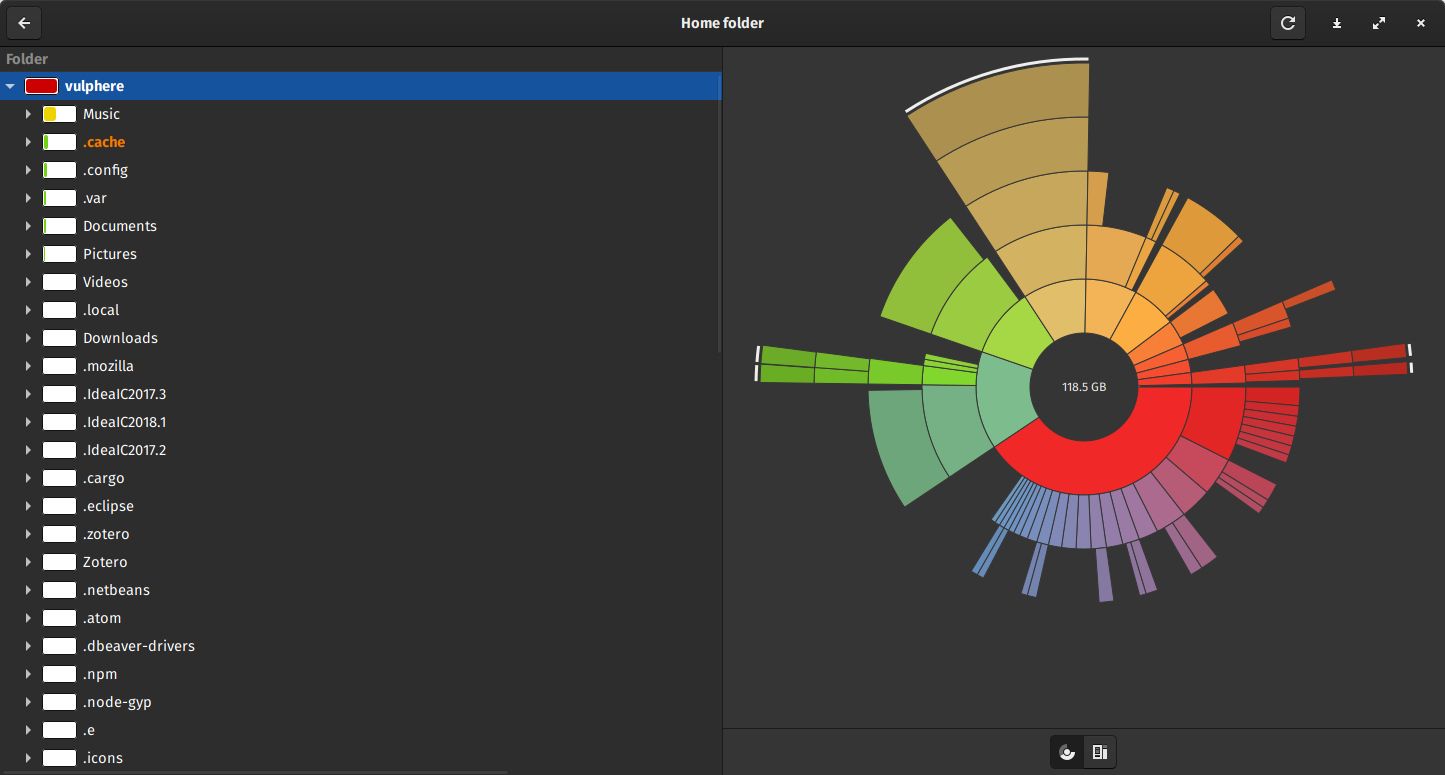Expand the Music folder
This screenshot has height=775, width=1445.
click(28, 115)
